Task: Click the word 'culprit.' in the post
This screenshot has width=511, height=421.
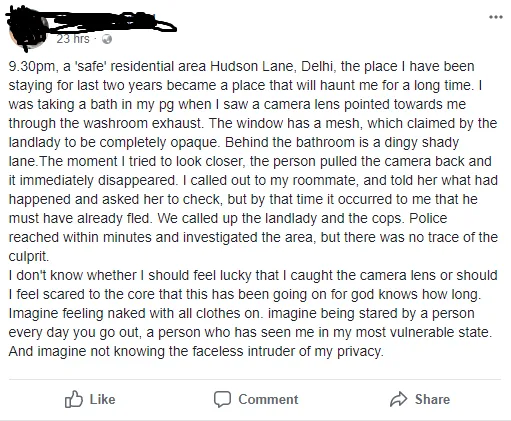Action: tap(29, 257)
